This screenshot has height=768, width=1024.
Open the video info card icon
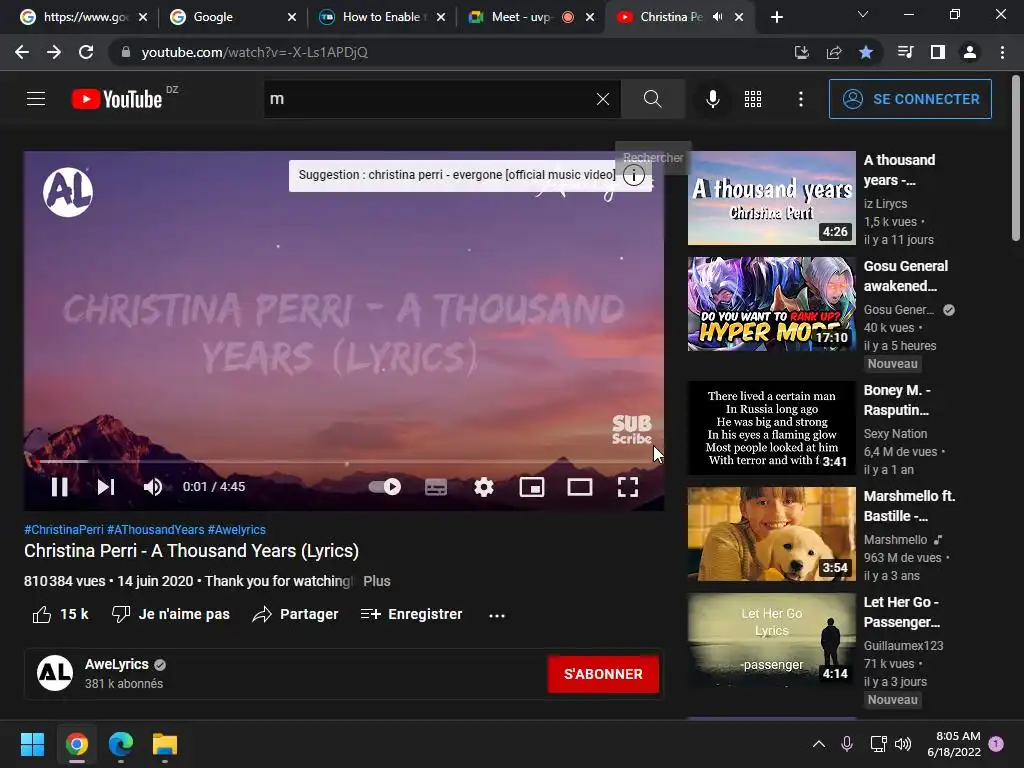(x=633, y=175)
